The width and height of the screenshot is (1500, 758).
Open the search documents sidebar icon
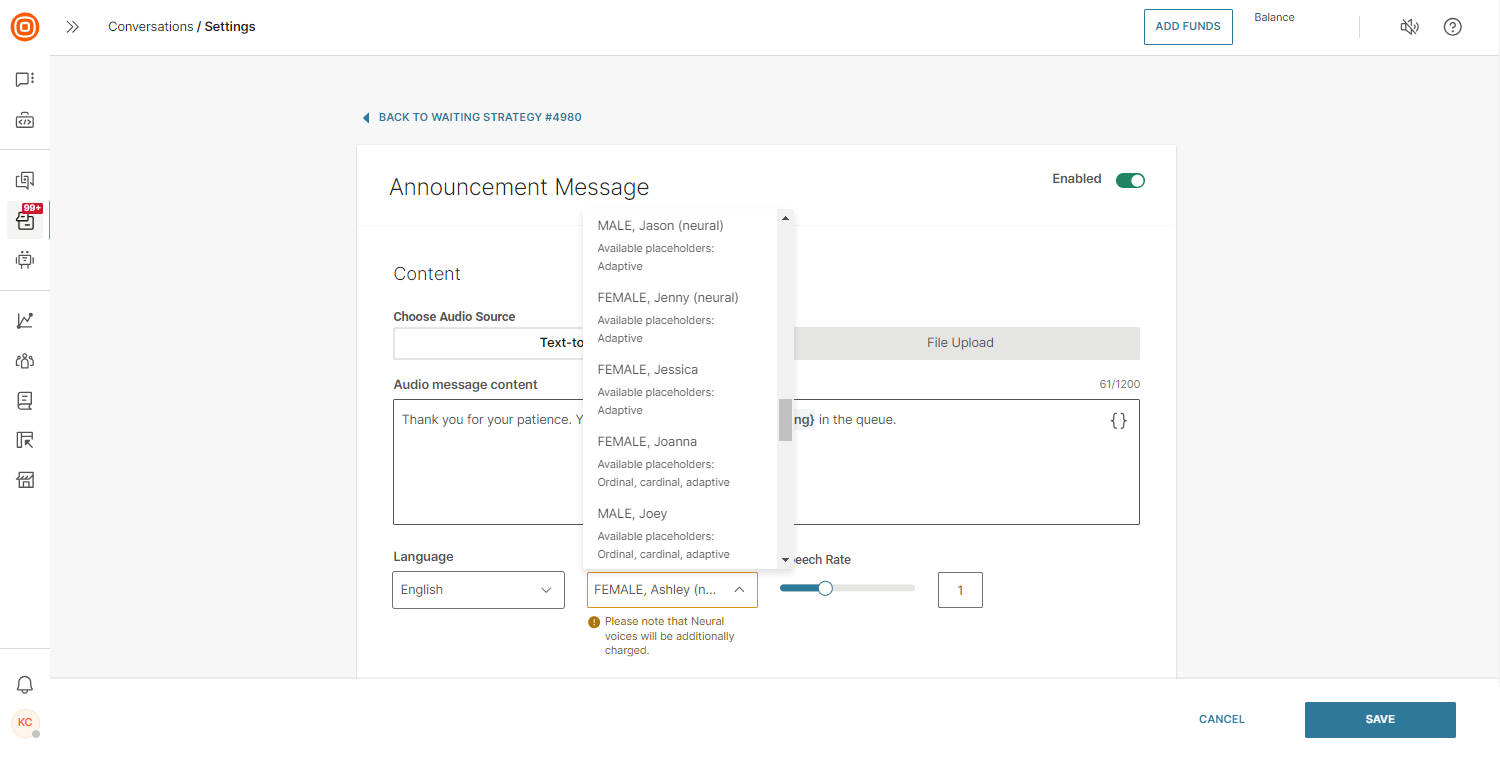tap(25, 180)
